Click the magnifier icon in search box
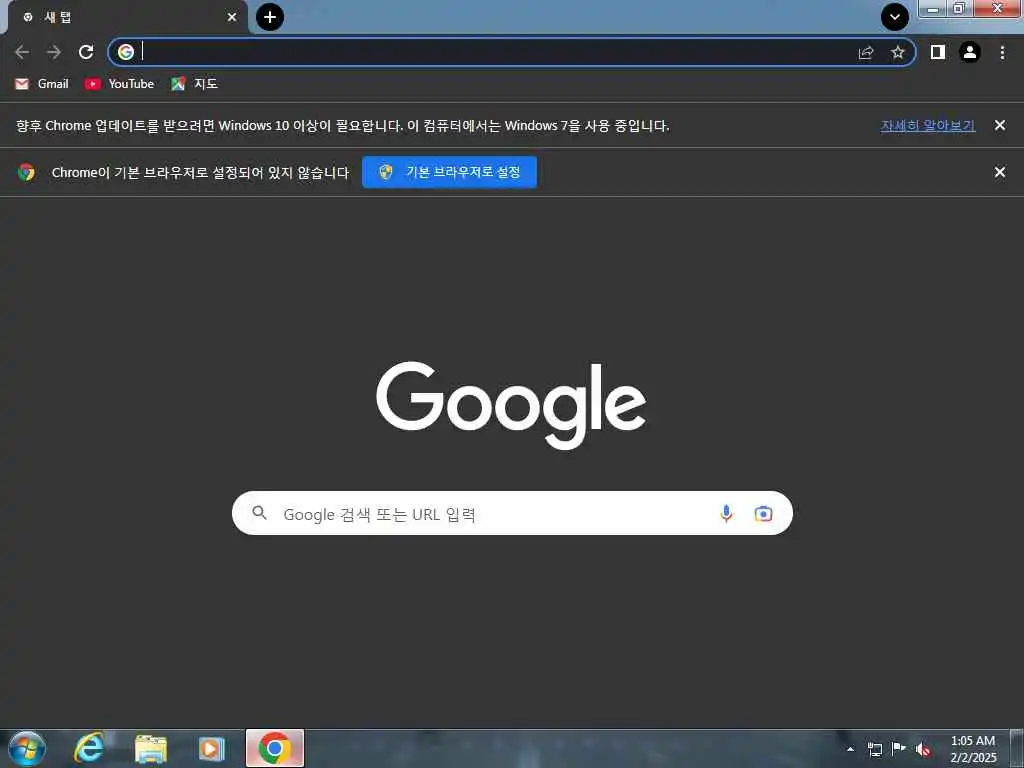 tap(259, 513)
